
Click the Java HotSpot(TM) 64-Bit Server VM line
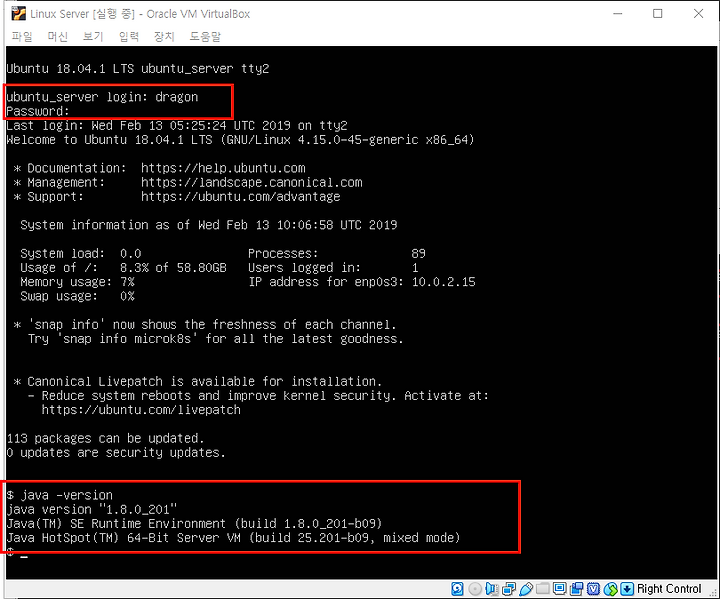coord(233,538)
